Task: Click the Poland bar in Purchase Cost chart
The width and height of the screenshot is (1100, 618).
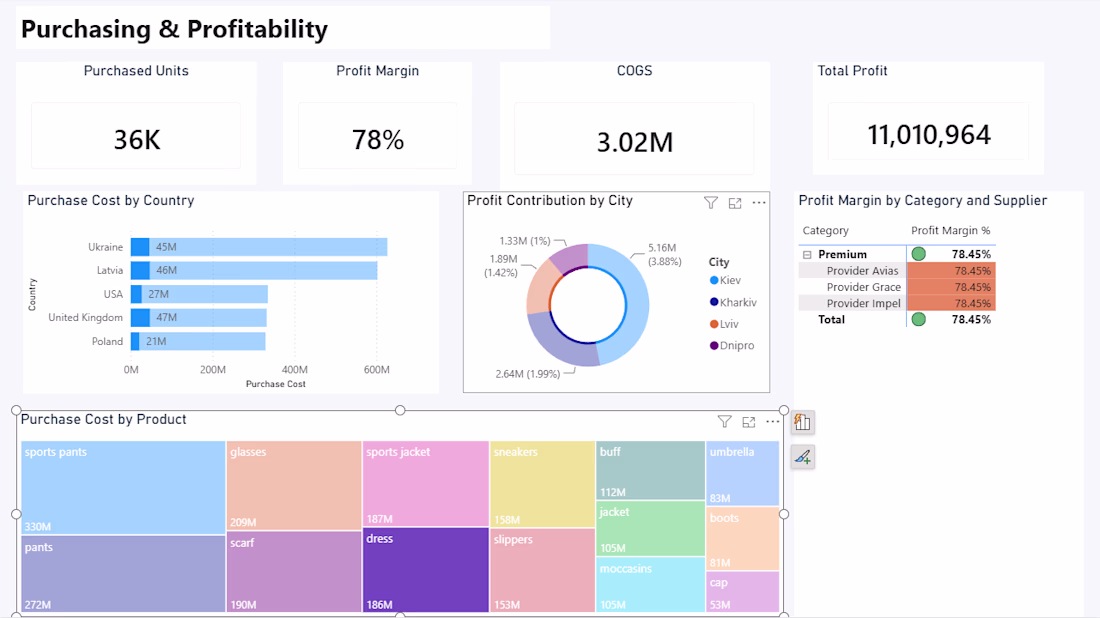Action: (198, 341)
